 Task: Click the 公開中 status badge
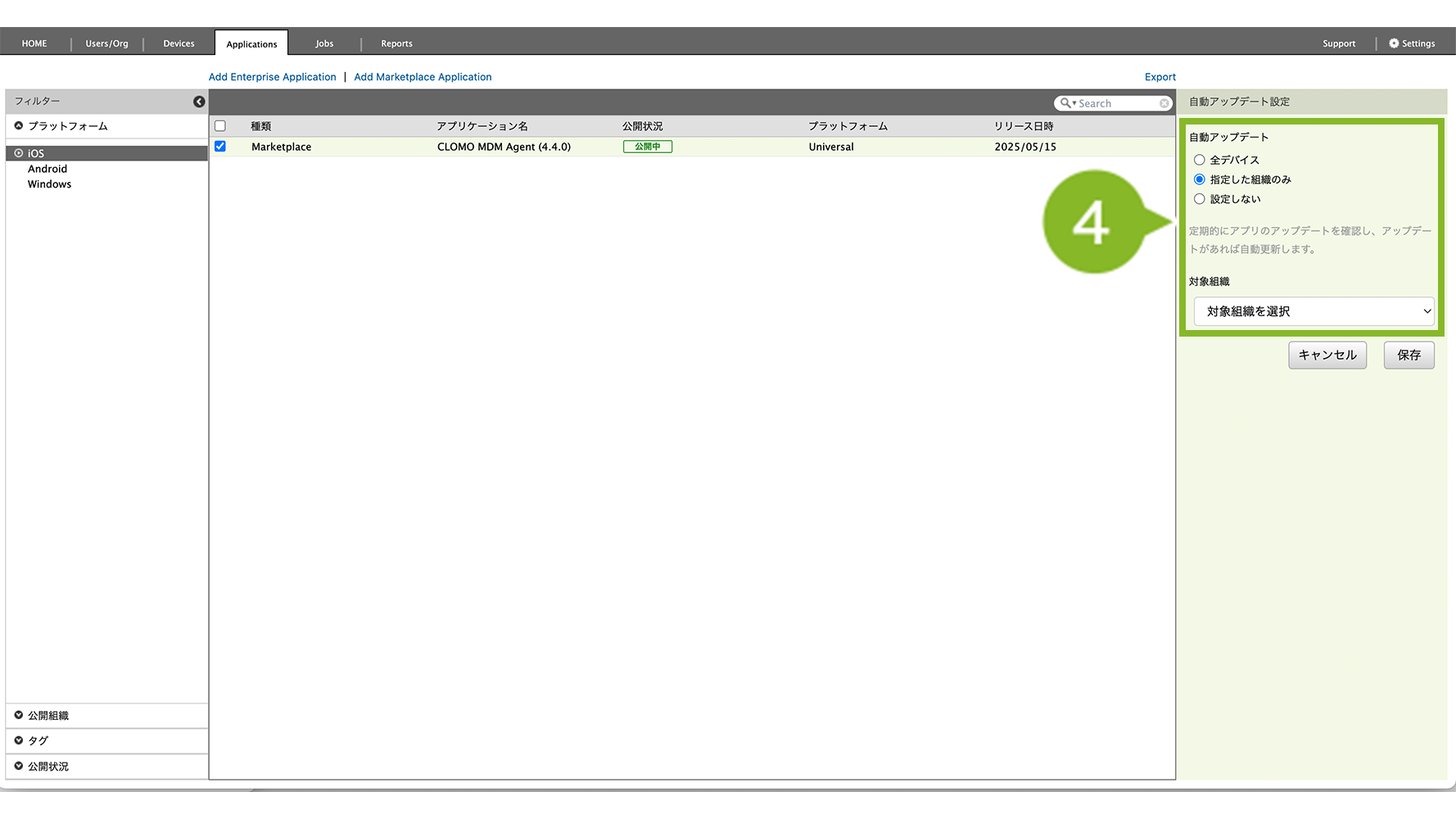point(647,147)
